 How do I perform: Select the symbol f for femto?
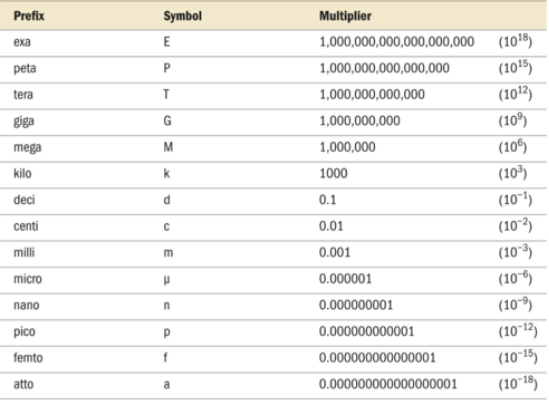coord(165,358)
